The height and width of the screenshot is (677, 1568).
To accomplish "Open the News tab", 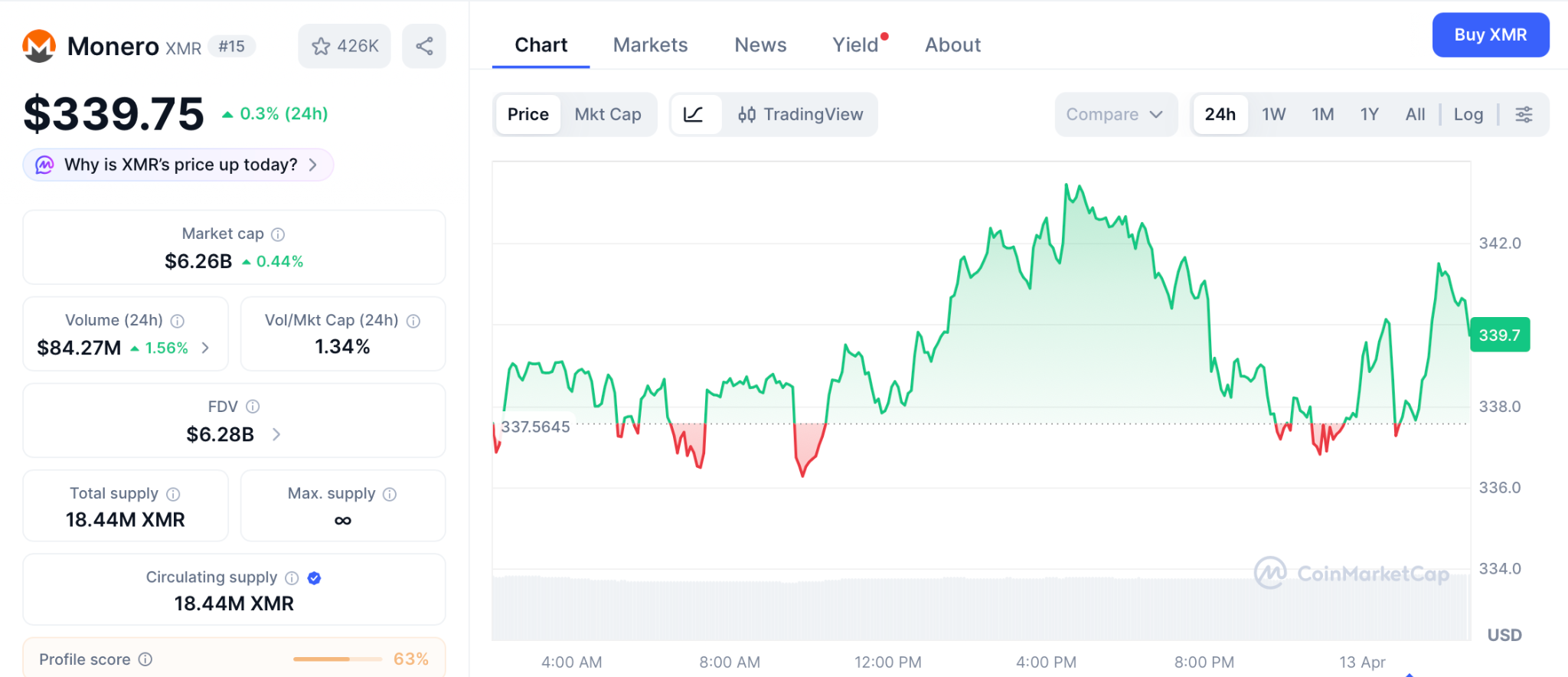I will coord(760,45).
